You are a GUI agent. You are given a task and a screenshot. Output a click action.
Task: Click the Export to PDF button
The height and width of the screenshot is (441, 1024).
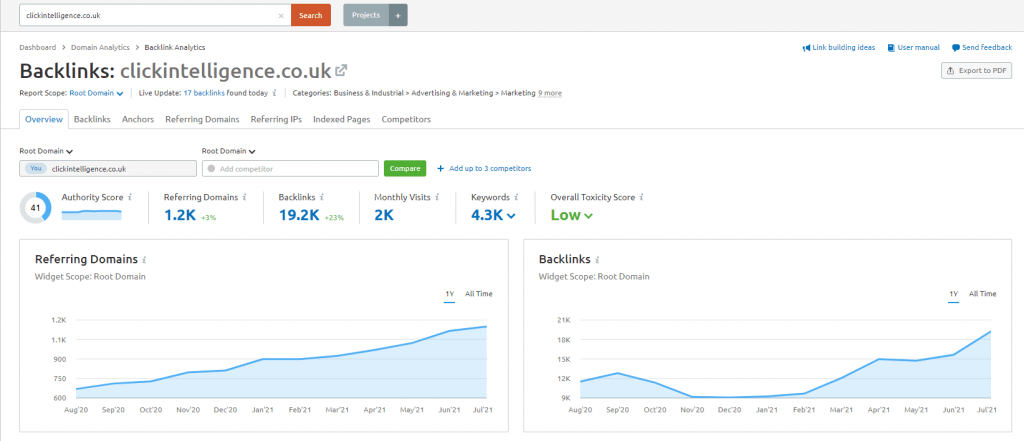tap(976, 71)
